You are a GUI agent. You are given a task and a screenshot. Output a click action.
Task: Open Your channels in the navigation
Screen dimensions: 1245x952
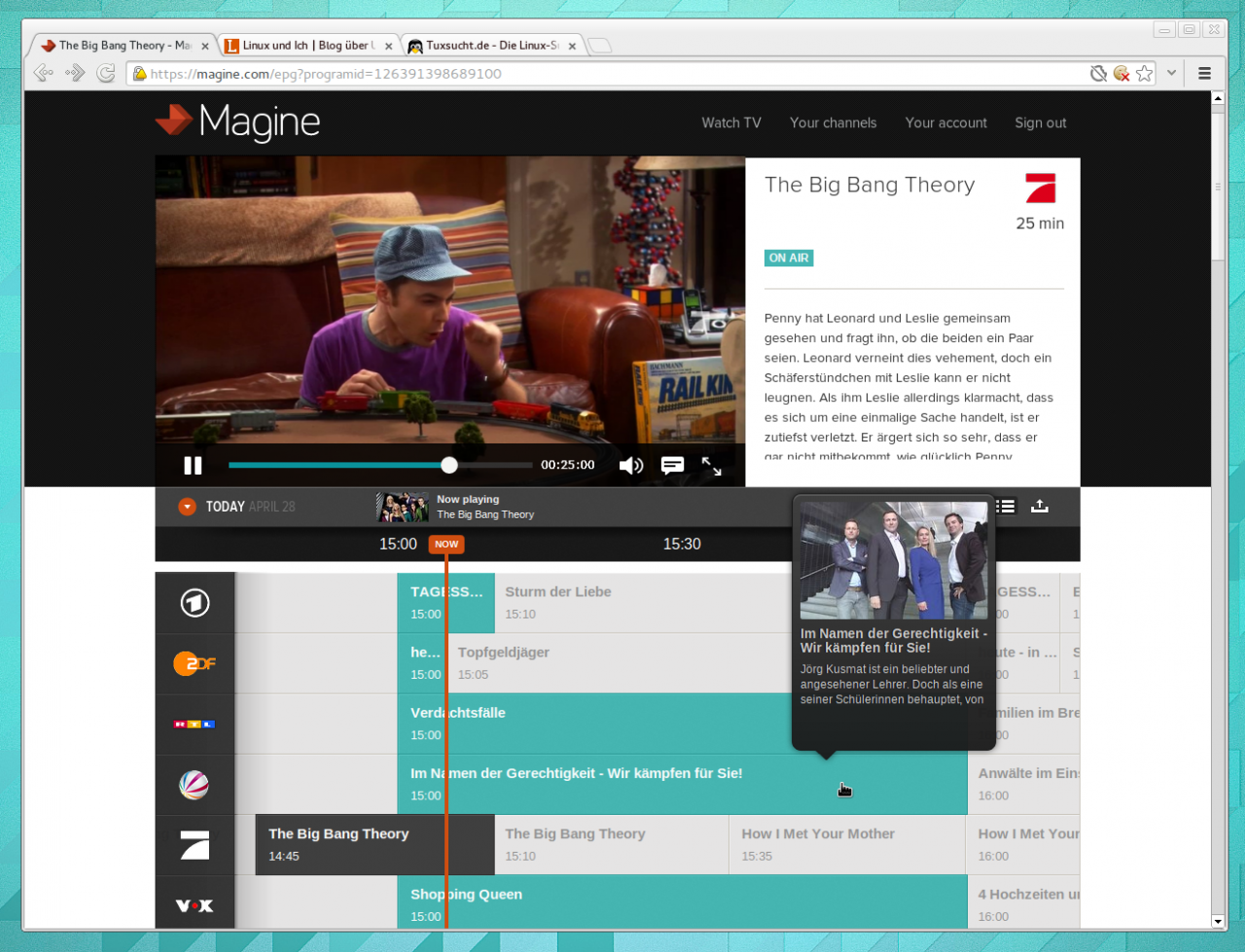point(833,123)
